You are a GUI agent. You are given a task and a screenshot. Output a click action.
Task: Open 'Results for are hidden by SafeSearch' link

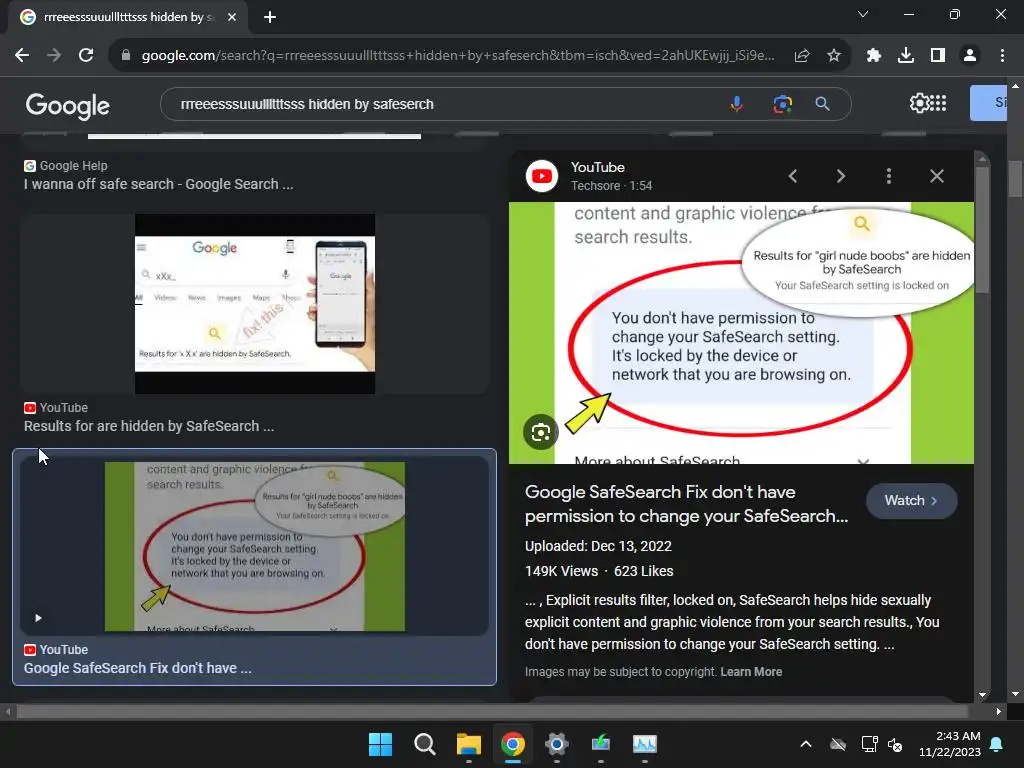149,426
